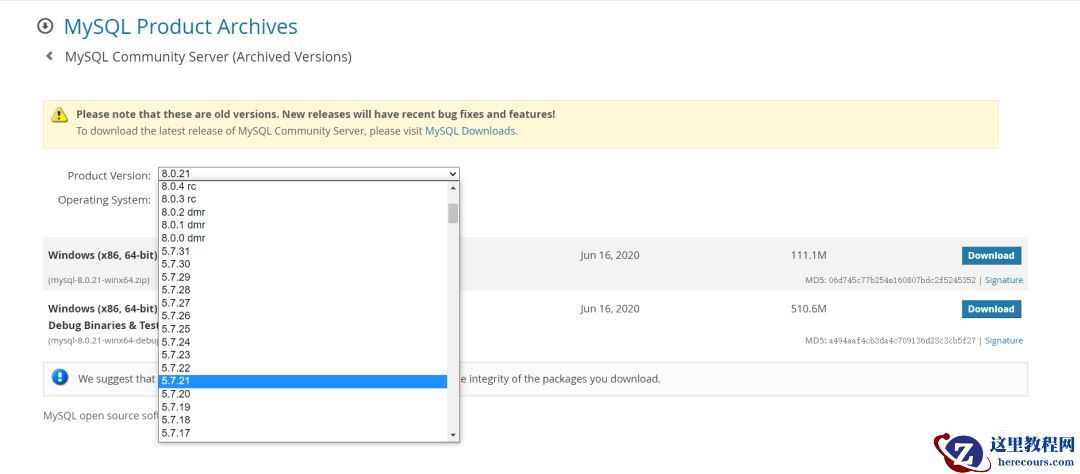The height and width of the screenshot is (474, 1080).
Task: Pick version 5.7.26 from list
Action: click(303, 316)
